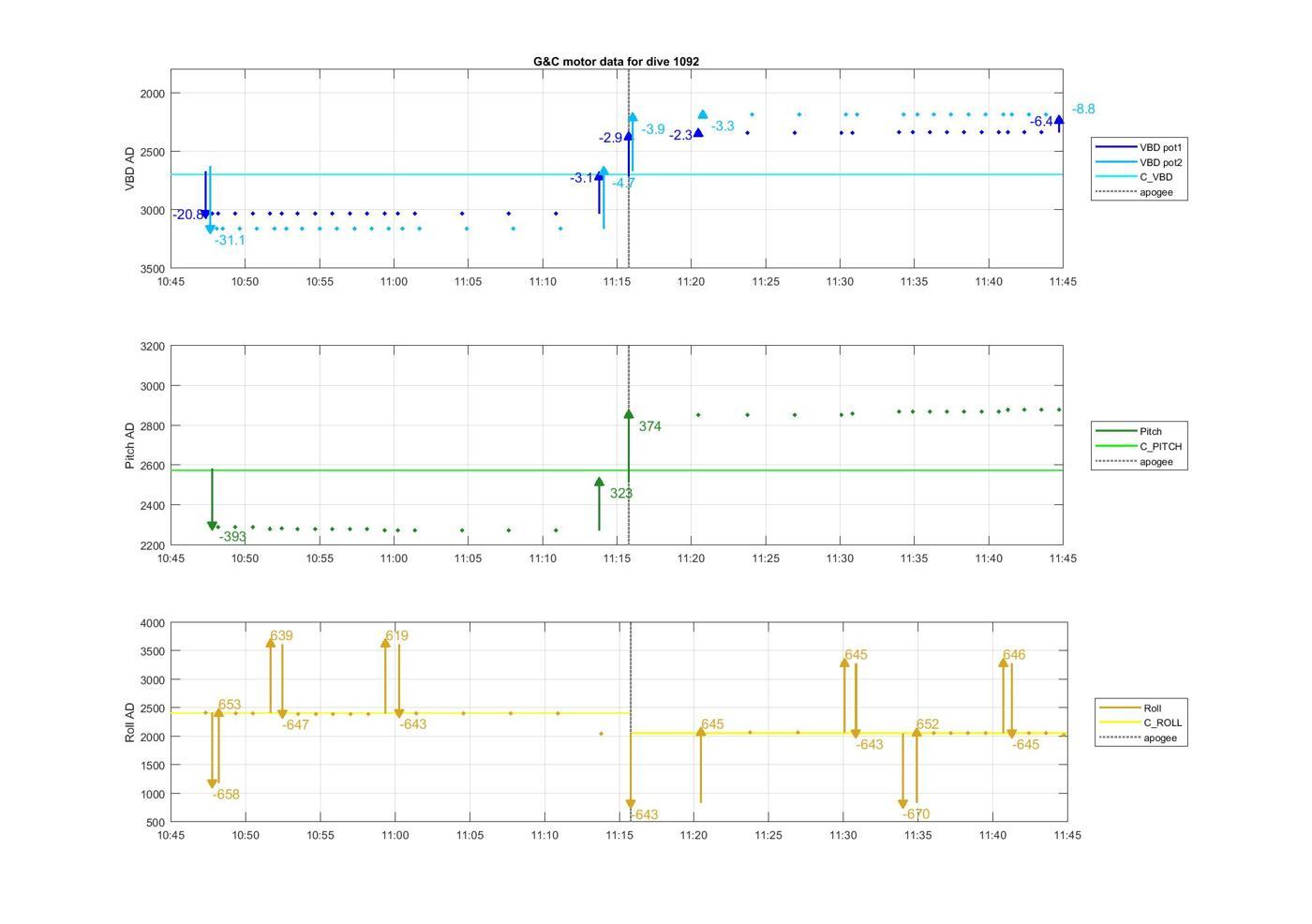Select C_PITCH legend entry
1312x924 pixels.
(1139, 446)
